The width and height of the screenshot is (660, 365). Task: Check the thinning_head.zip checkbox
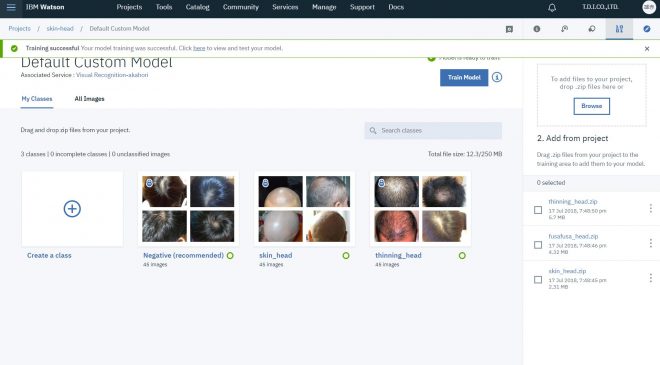coord(538,210)
